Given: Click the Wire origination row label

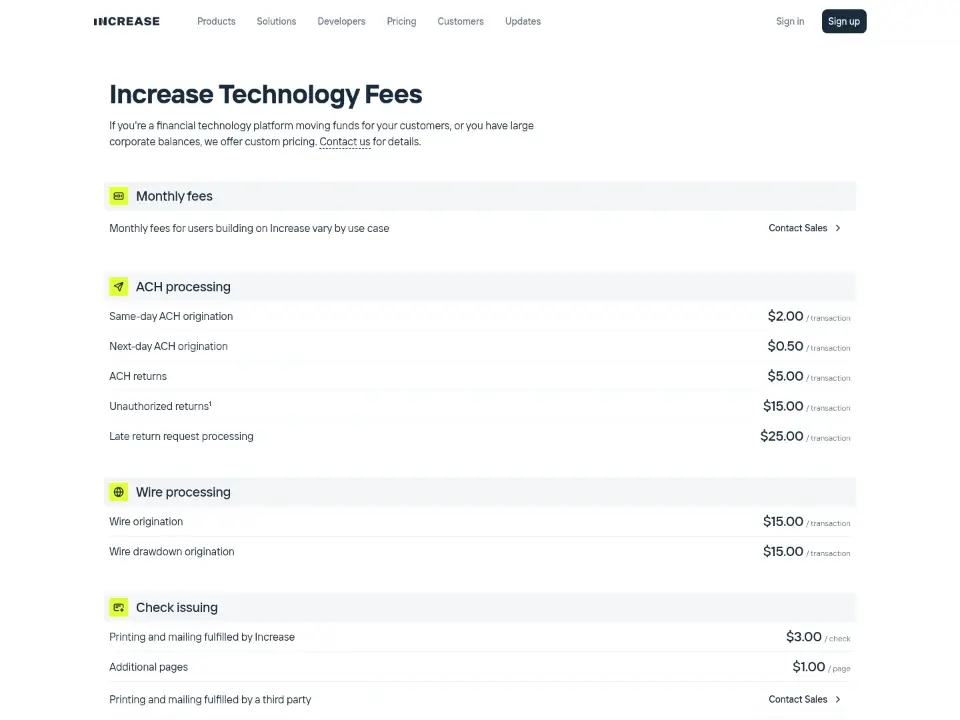Looking at the screenshot, I should point(146,522).
